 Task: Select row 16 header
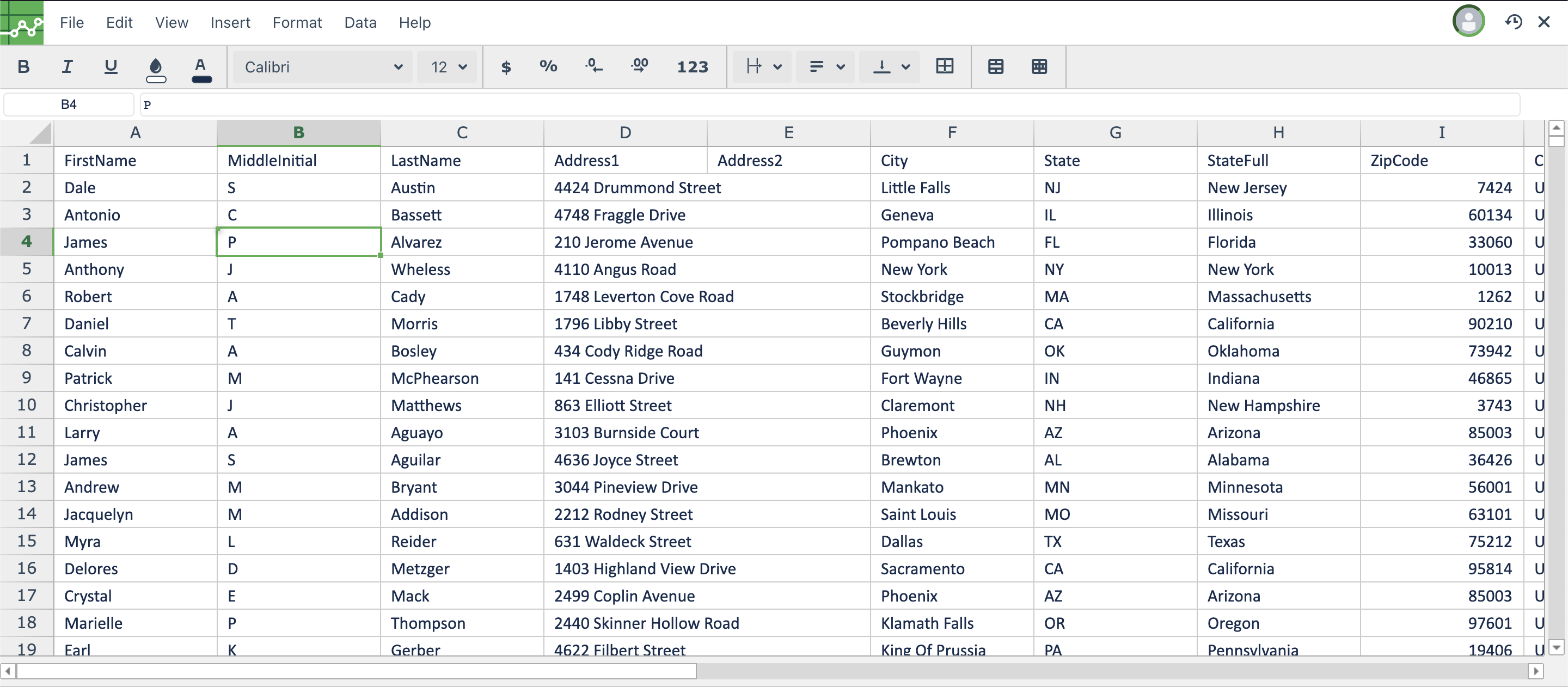coord(27,568)
